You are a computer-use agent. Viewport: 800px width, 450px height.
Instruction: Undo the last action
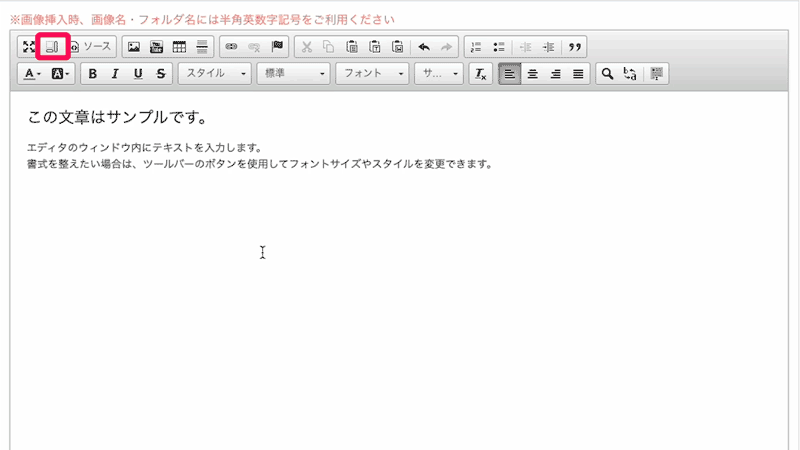[x=424, y=47]
